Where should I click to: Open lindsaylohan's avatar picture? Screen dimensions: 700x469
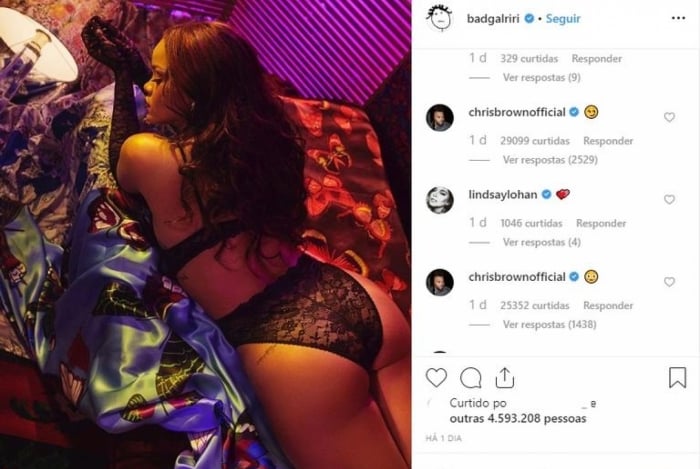(x=440, y=199)
